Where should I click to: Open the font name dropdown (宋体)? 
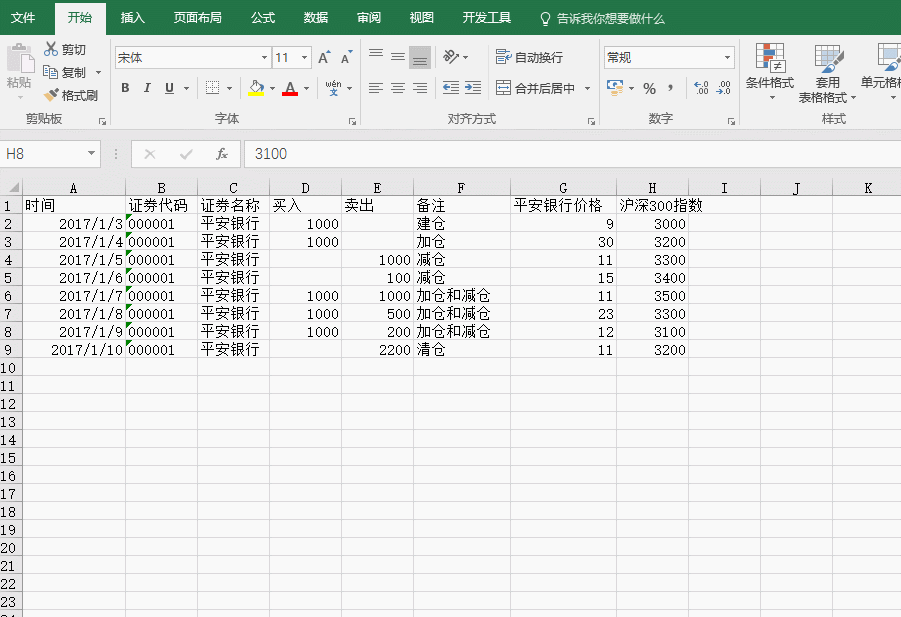(264, 58)
